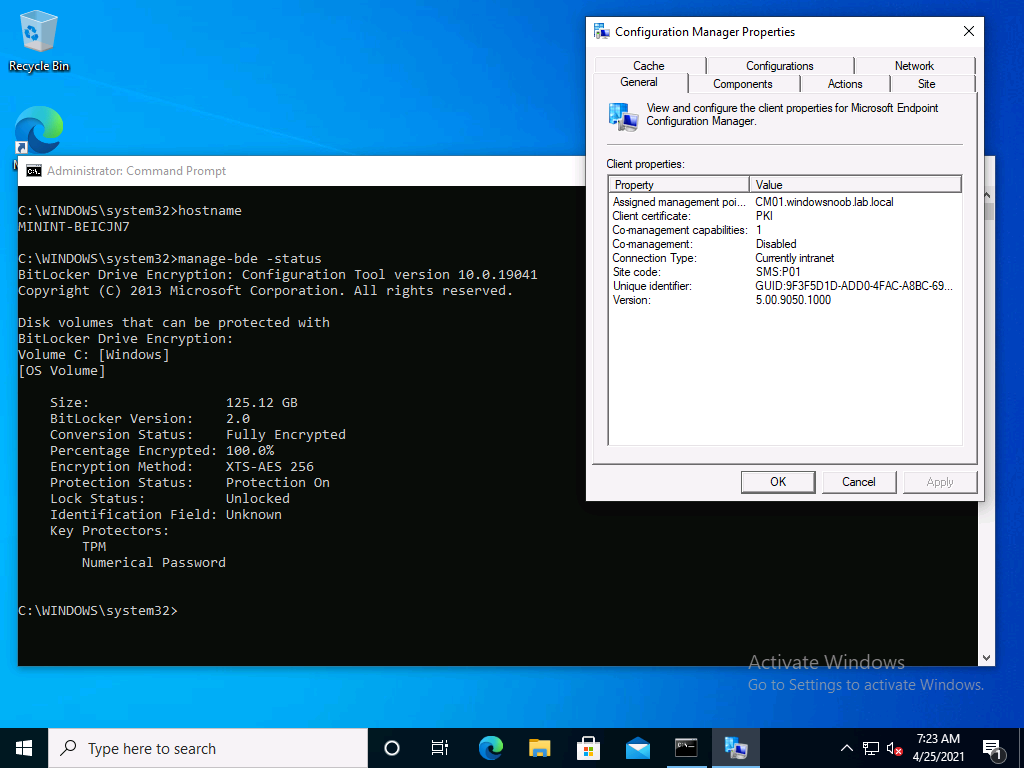Image resolution: width=1024 pixels, height=768 pixels.
Task: Open the Mail app on the taskbar
Action: coord(637,748)
